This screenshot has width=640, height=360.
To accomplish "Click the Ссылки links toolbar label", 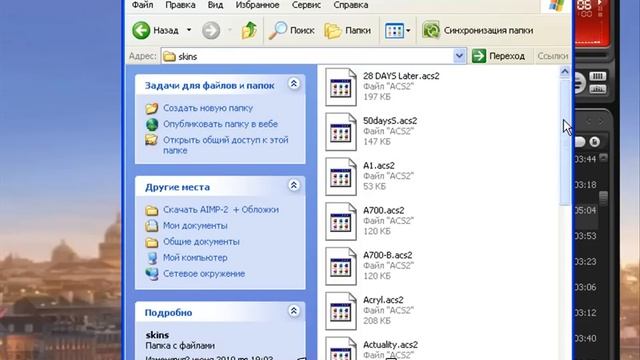I will (x=553, y=56).
